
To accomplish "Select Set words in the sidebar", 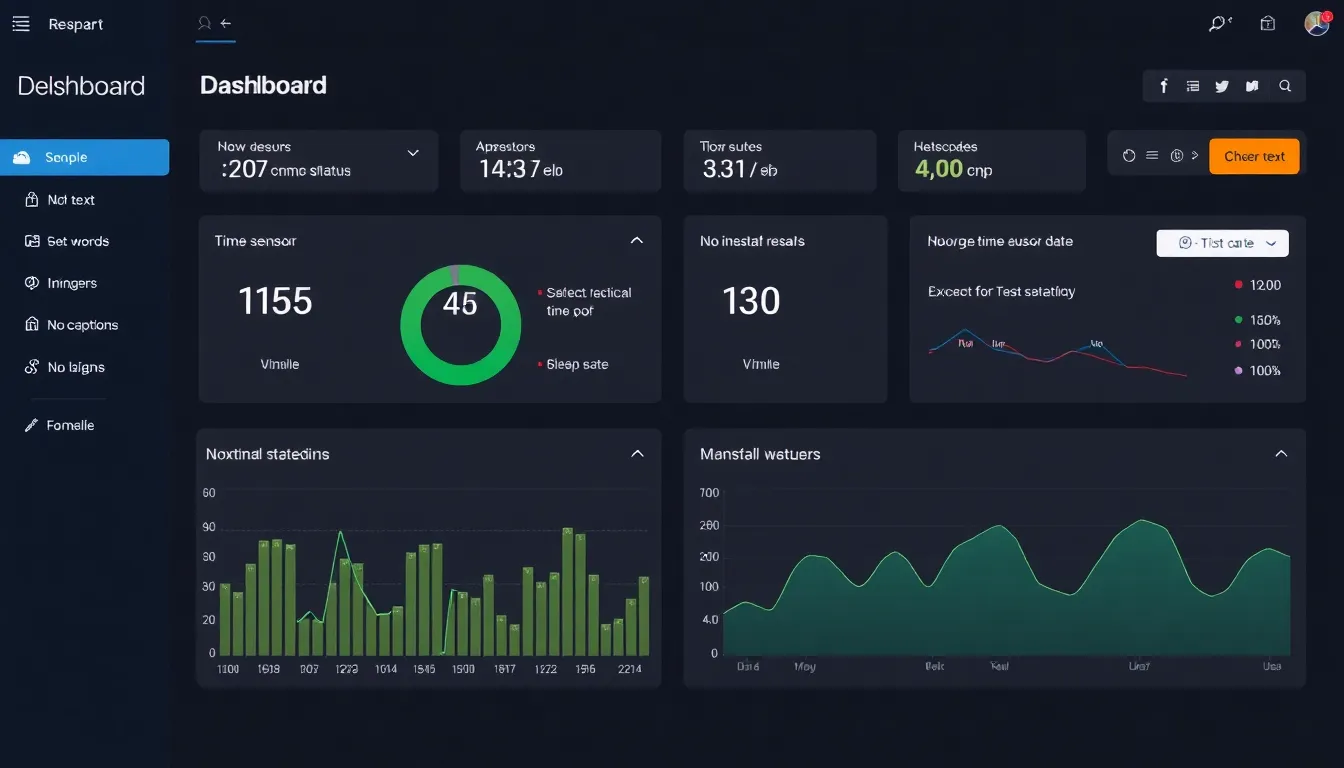I will 77,241.
